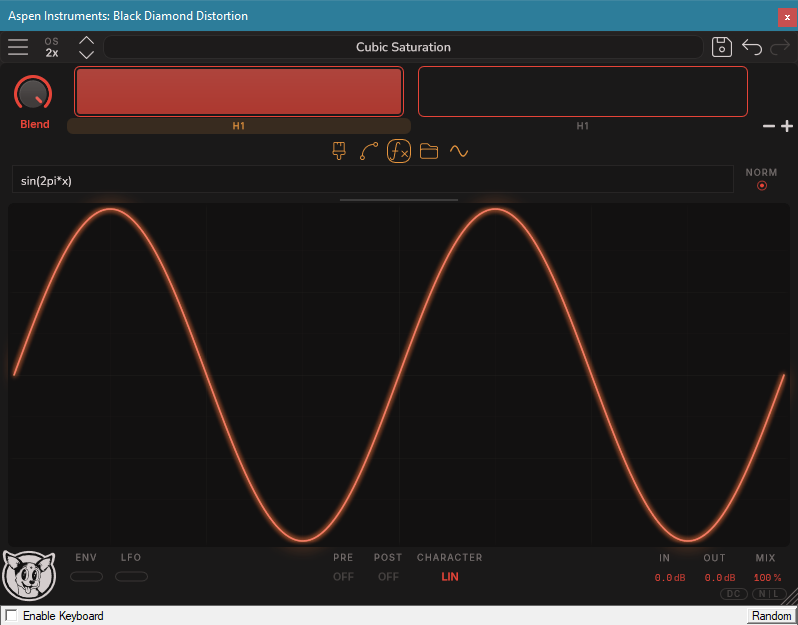Image resolution: width=798 pixels, height=625 pixels.
Task: Select the filled red shaper slot
Action: [x=239, y=92]
